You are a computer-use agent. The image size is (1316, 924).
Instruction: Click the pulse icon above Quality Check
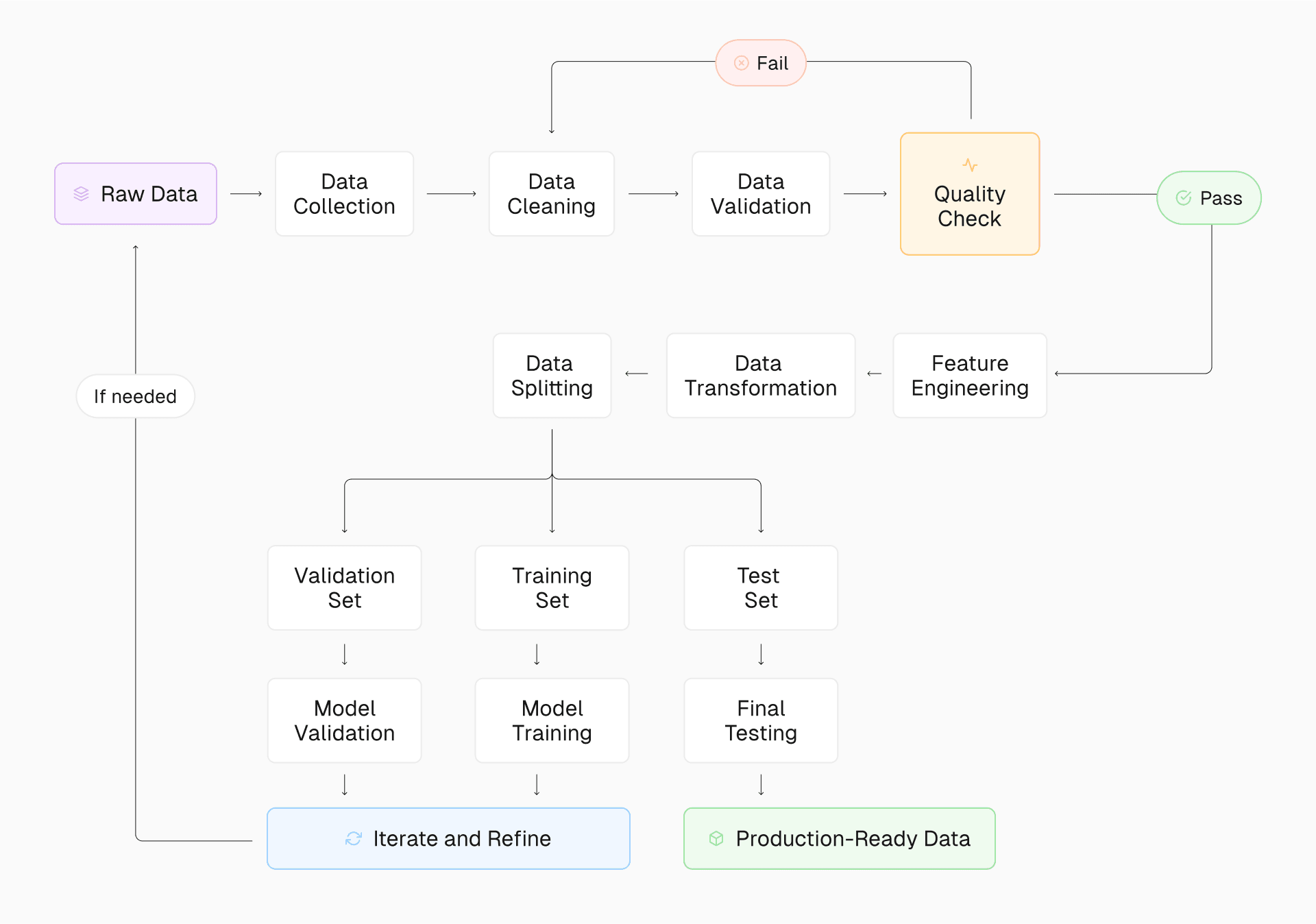click(x=970, y=165)
